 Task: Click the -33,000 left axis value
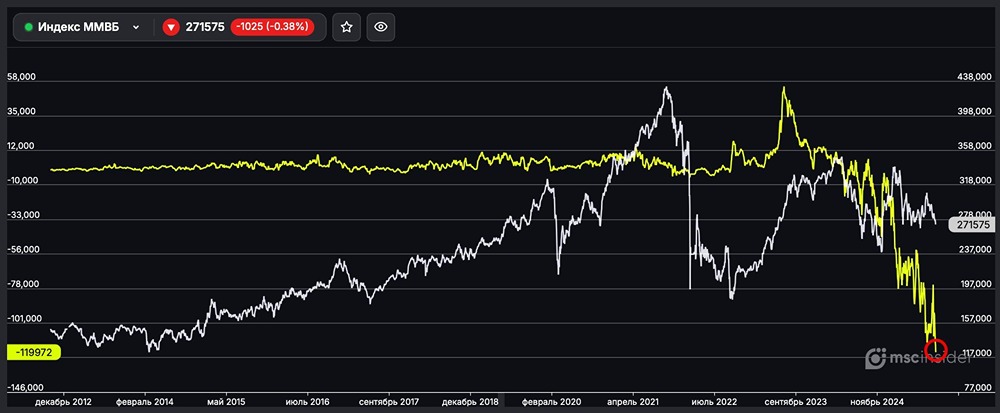22,215
